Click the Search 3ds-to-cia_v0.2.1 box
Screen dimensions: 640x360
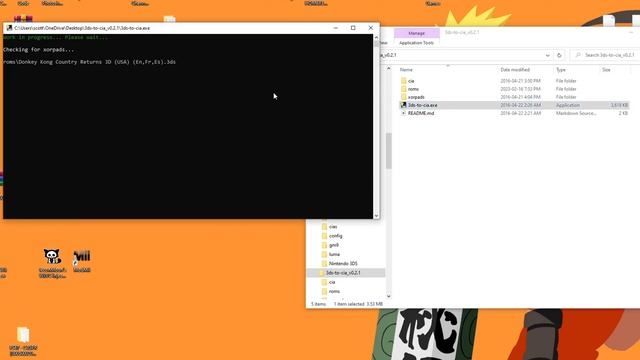605,55
